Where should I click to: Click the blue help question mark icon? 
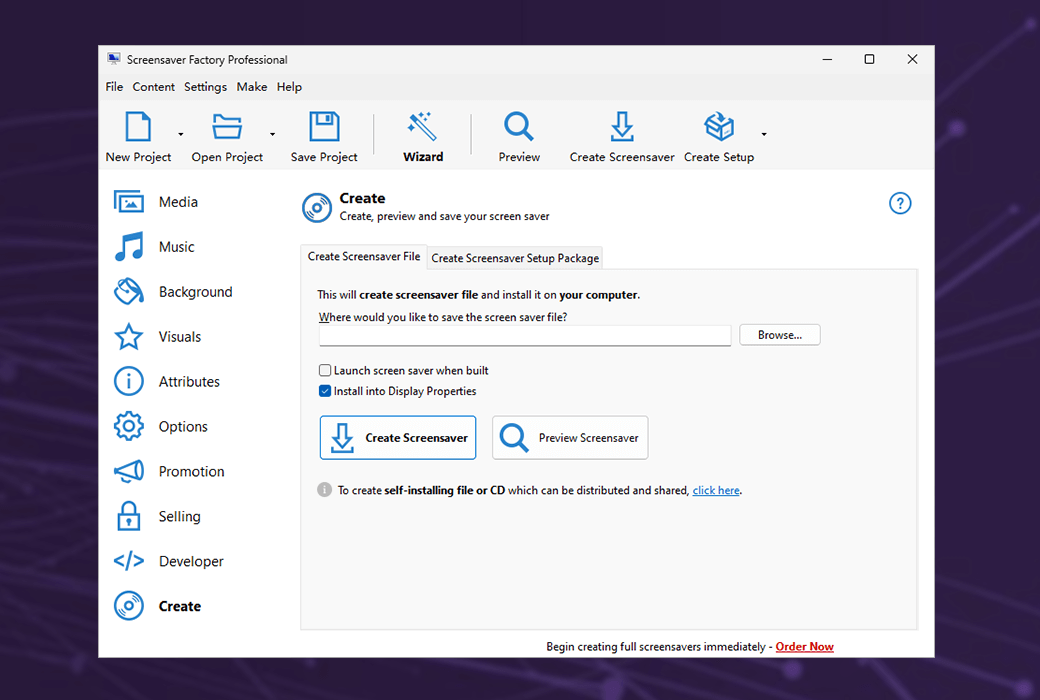coord(900,203)
